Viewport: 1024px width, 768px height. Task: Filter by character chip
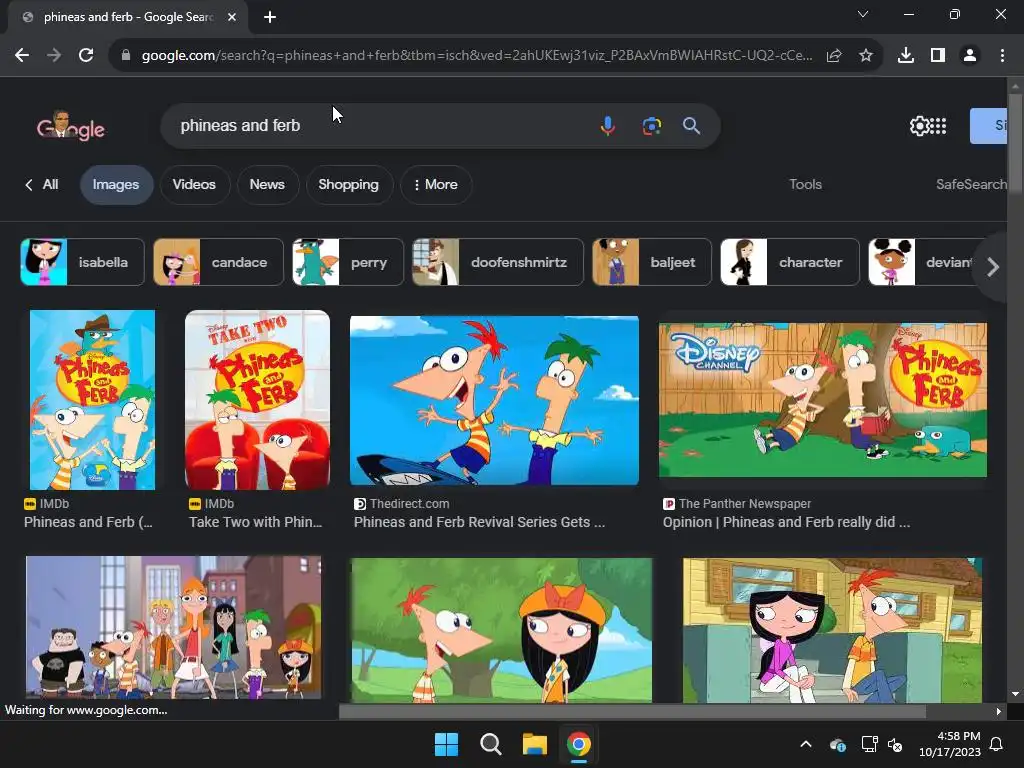[790, 262]
